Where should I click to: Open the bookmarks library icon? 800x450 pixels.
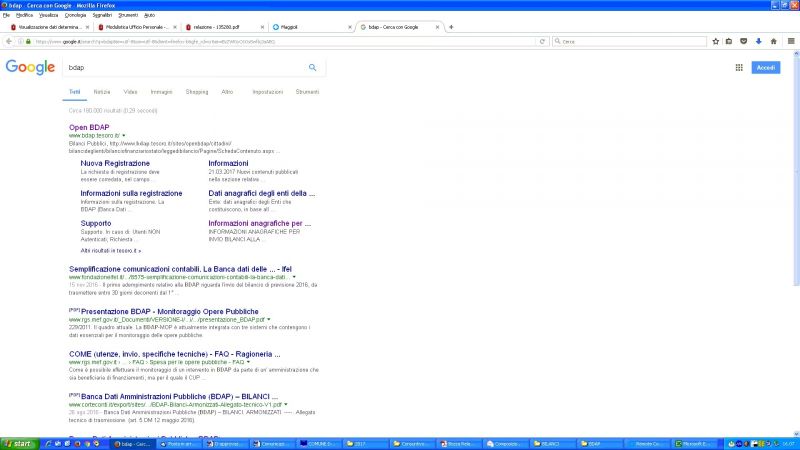coord(729,41)
